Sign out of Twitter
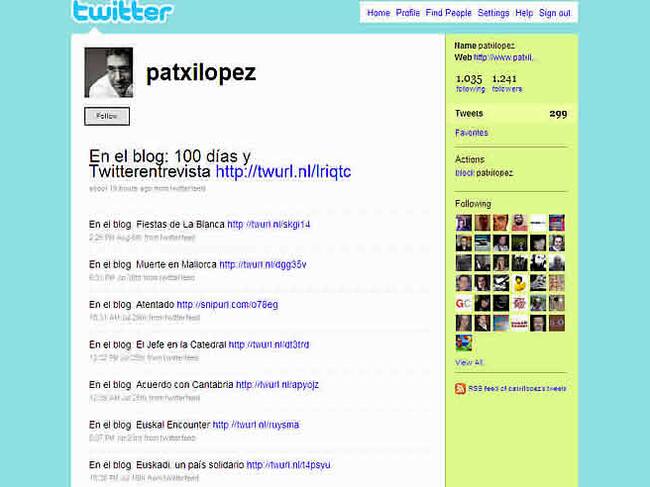 pos(555,13)
